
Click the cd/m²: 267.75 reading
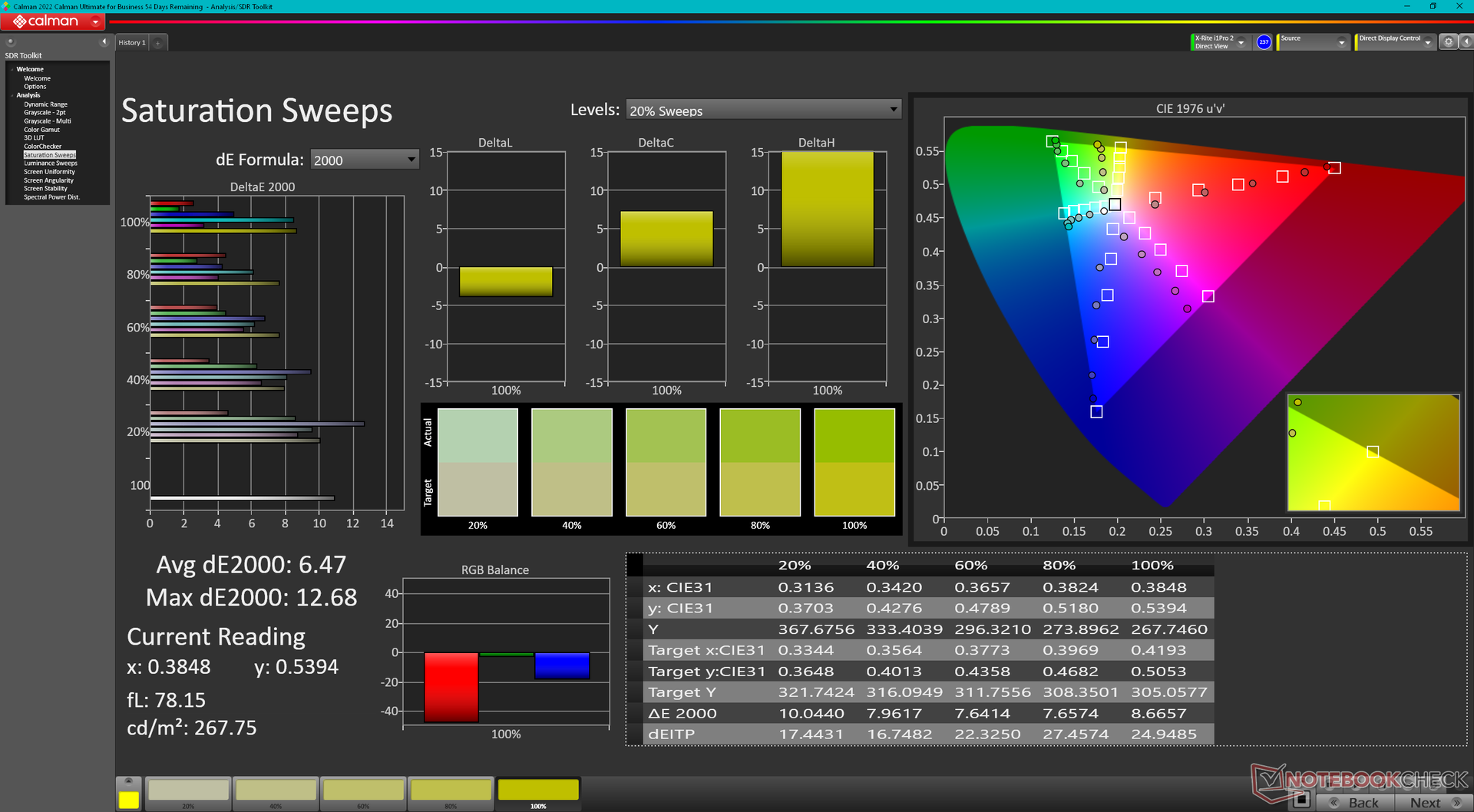(192, 728)
